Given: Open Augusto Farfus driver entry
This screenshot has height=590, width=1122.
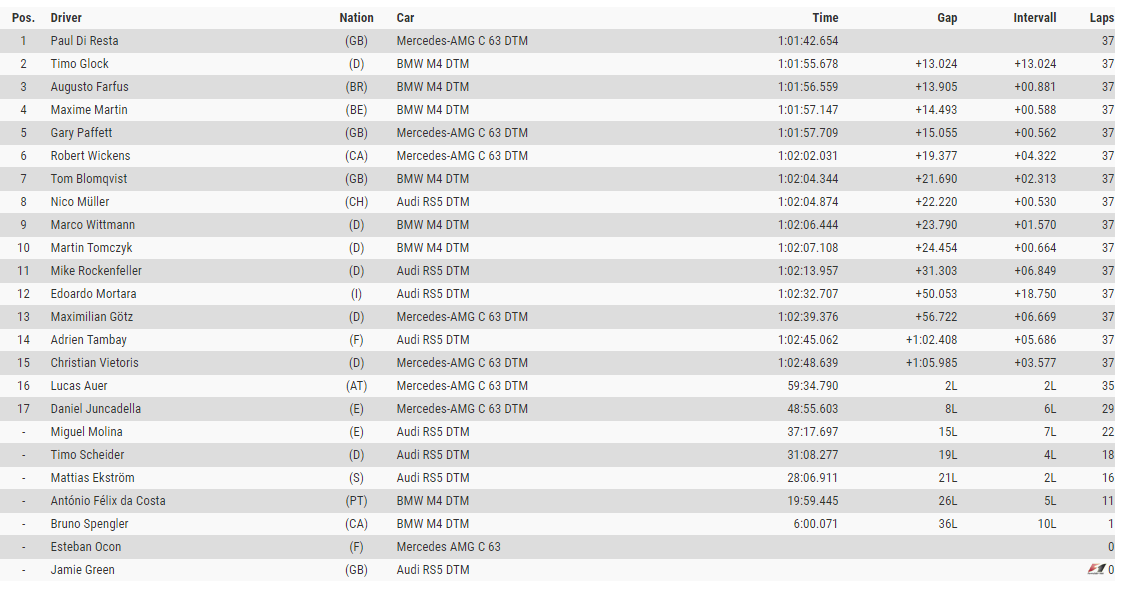Looking at the screenshot, I should [89, 87].
